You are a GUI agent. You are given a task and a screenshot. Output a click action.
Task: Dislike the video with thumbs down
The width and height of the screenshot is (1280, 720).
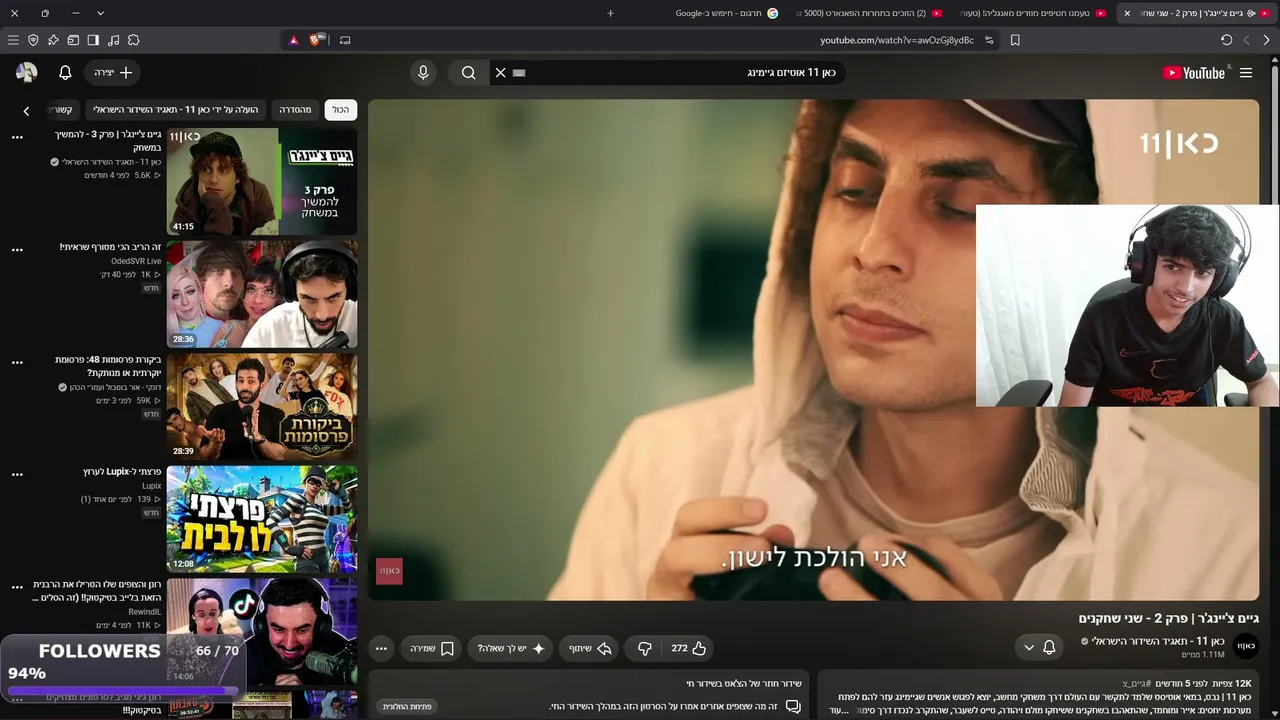coord(645,648)
